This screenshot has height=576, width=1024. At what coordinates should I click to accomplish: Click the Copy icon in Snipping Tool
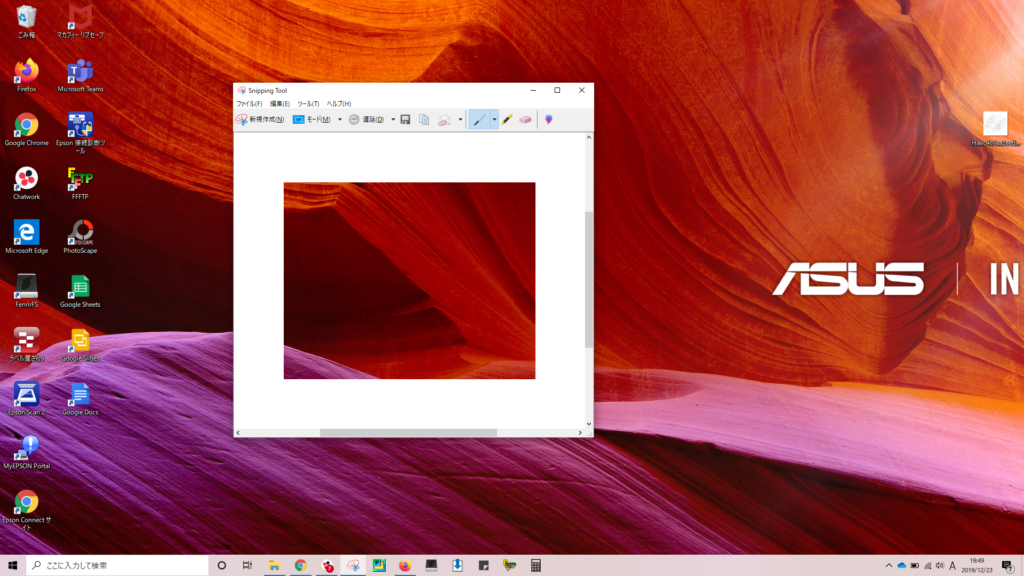click(x=424, y=119)
